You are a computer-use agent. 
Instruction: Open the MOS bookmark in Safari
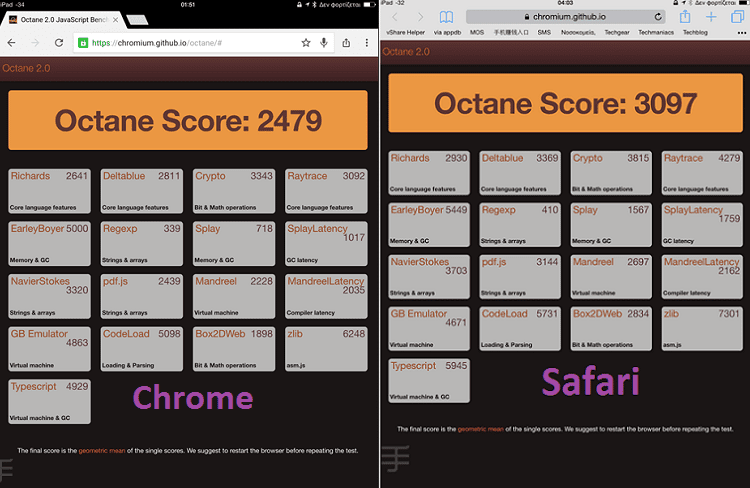[x=476, y=33]
